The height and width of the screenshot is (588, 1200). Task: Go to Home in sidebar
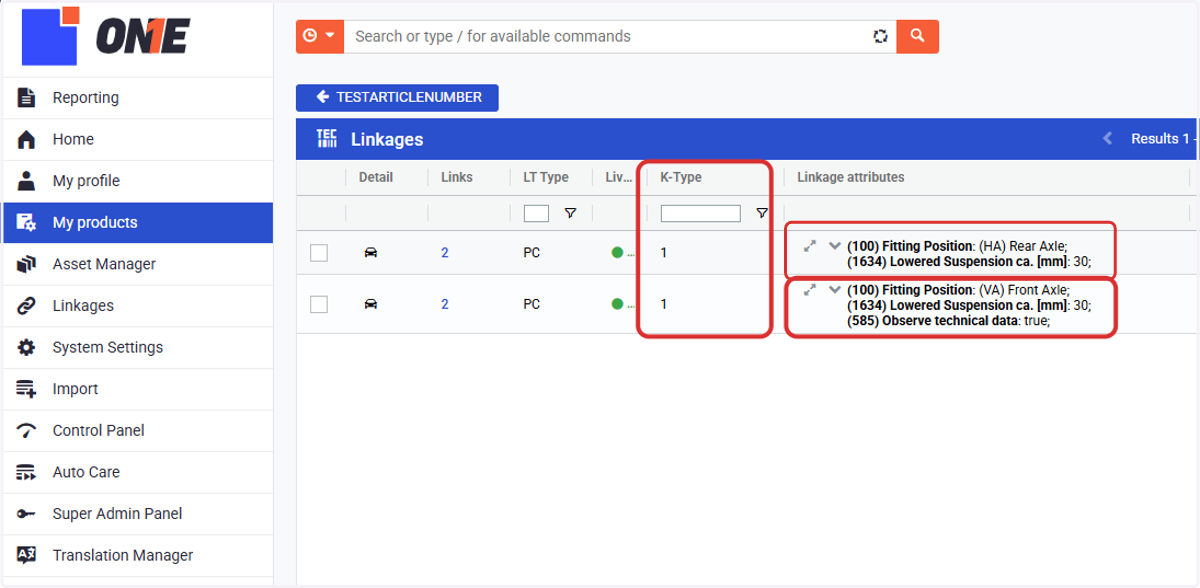click(137, 139)
